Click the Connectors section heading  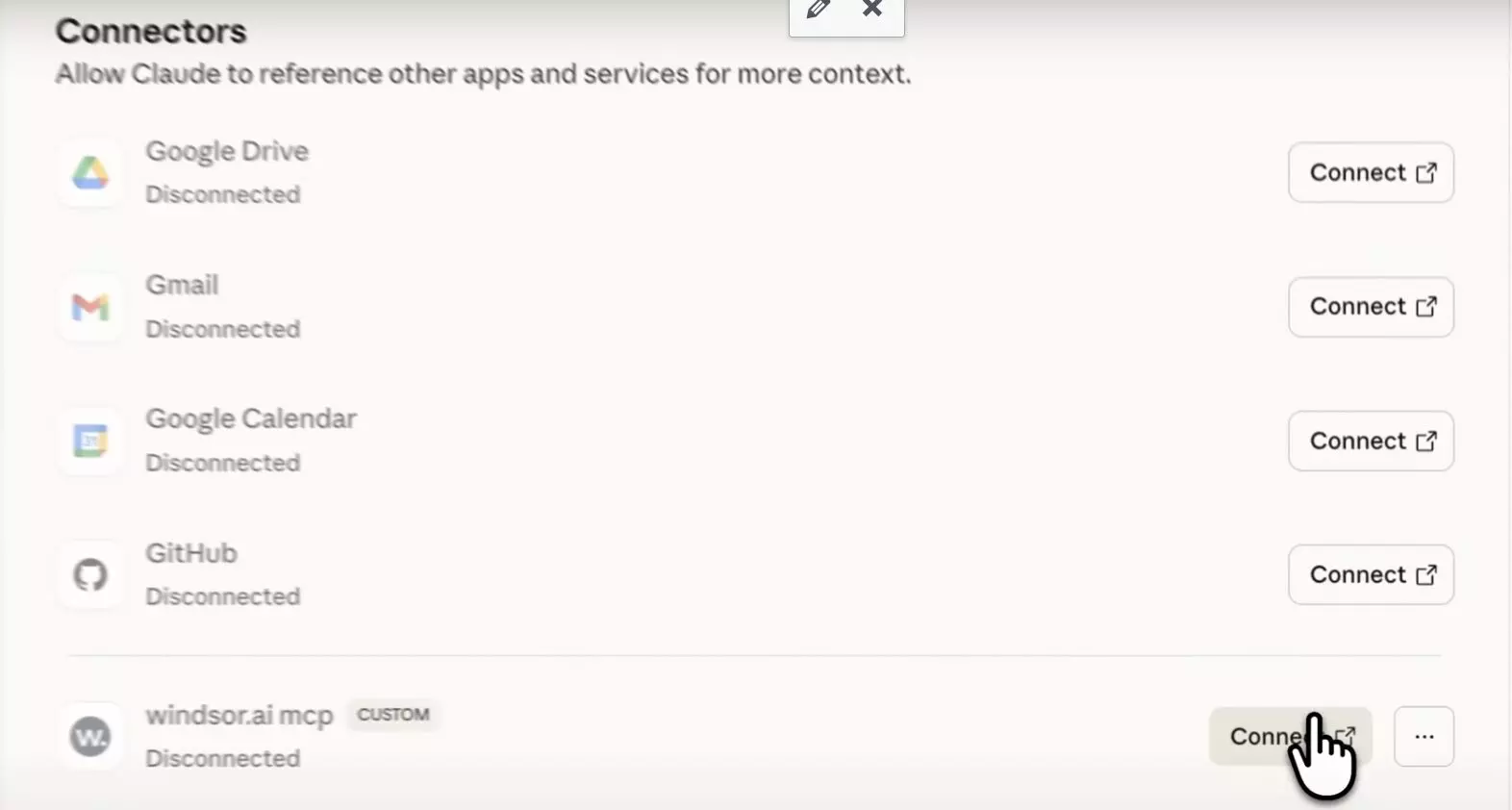pyautogui.click(x=151, y=31)
